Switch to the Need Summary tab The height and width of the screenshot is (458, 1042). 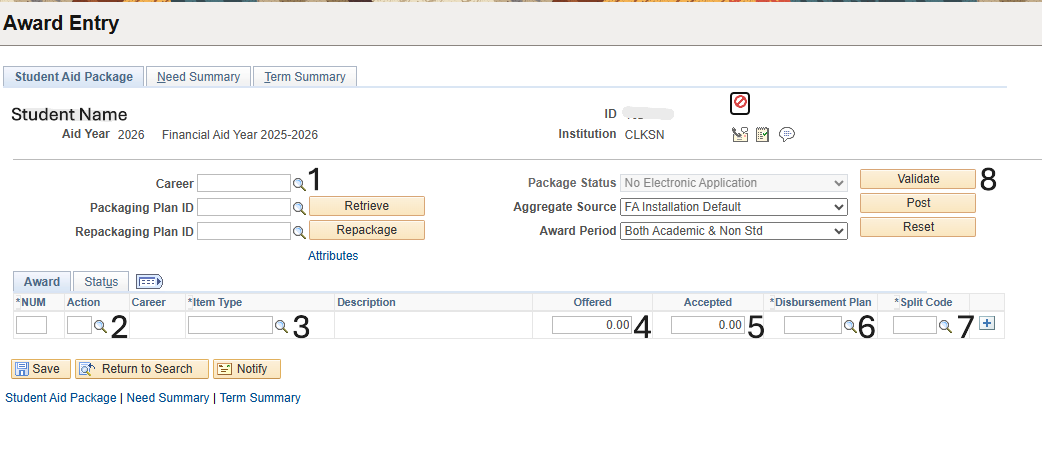(198, 77)
